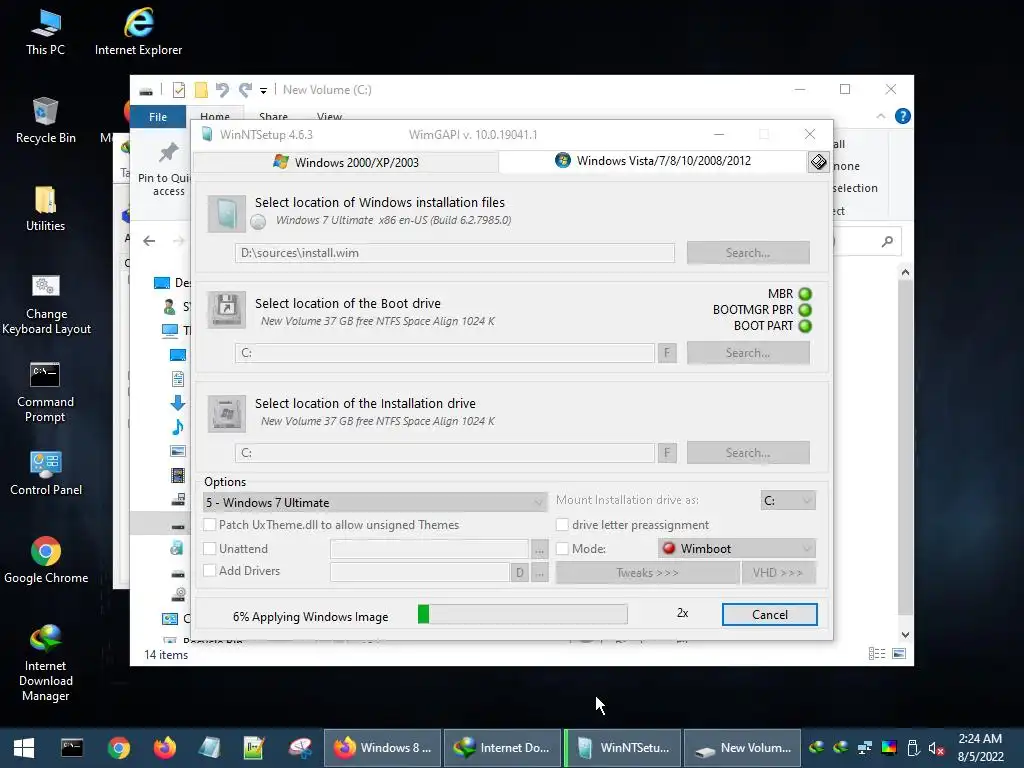Click the Explorer back arrow
Image resolution: width=1024 pixels, height=768 pixels.
149,241
